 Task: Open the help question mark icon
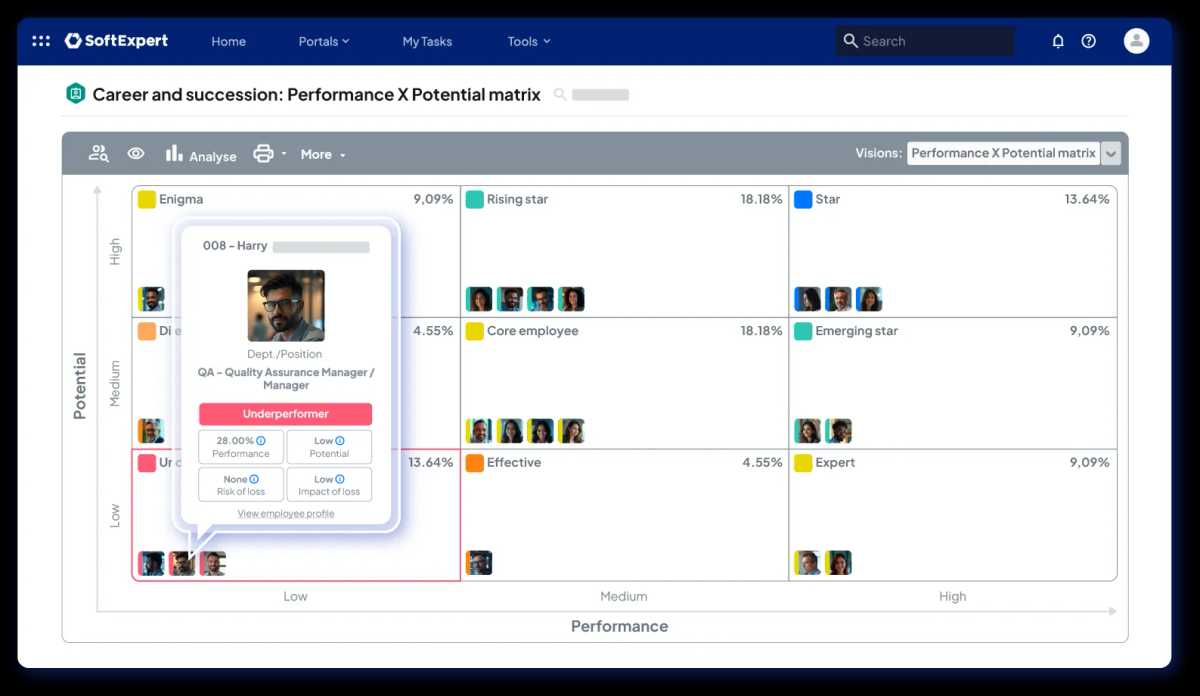(1089, 41)
